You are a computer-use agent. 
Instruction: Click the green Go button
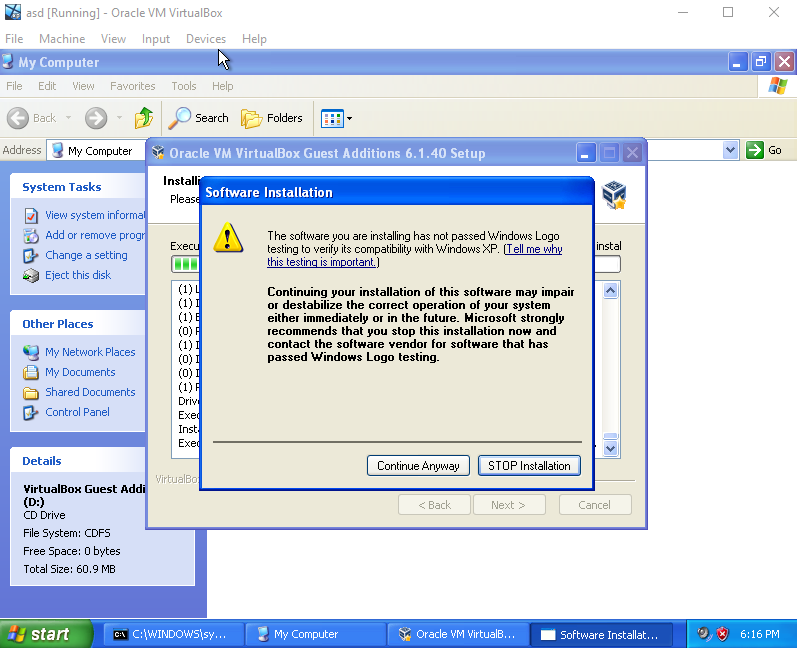[765, 150]
